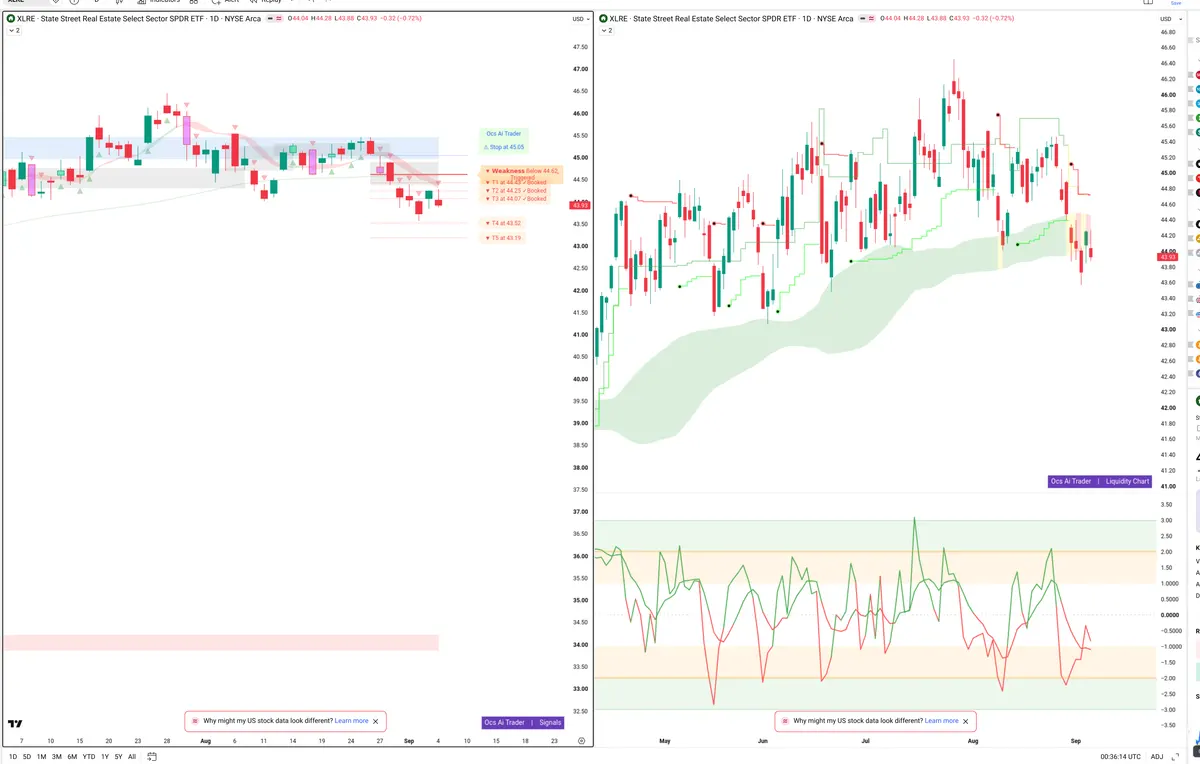Click the left chart's XLRE symbol title
The height and width of the screenshot is (764, 1200).
139,19
